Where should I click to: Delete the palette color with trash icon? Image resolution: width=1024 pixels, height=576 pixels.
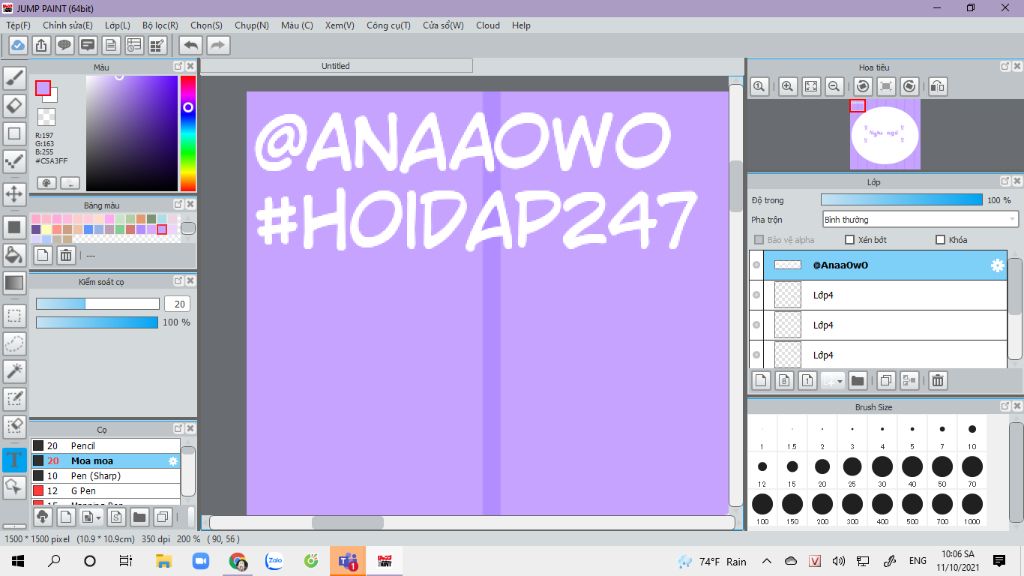[66, 255]
